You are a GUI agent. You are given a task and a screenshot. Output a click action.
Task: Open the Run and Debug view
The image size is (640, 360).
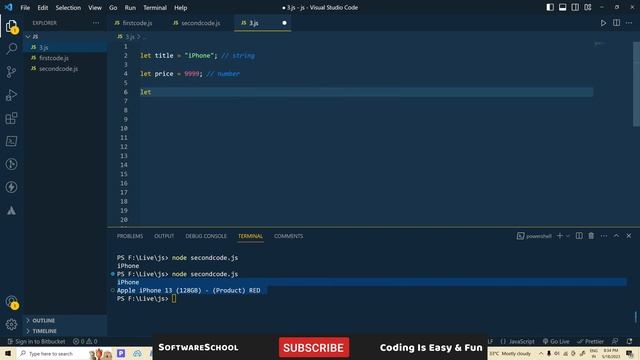[11, 95]
